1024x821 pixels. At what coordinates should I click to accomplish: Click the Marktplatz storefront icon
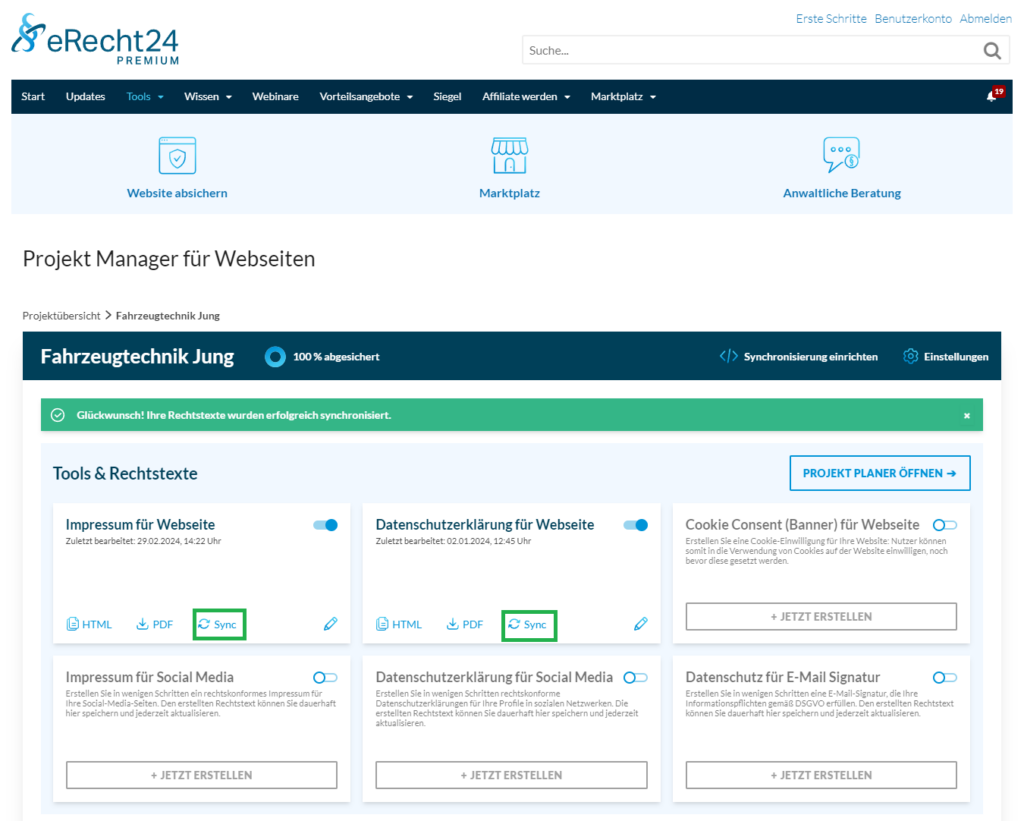click(509, 156)
